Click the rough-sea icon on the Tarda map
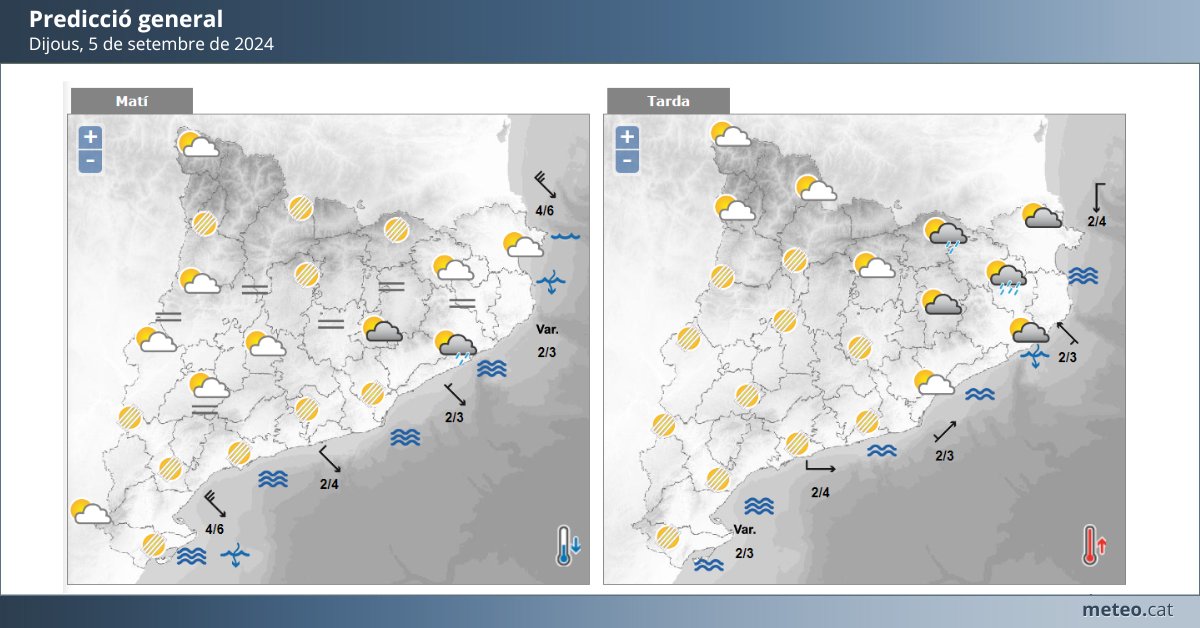 pos(1035,357)
